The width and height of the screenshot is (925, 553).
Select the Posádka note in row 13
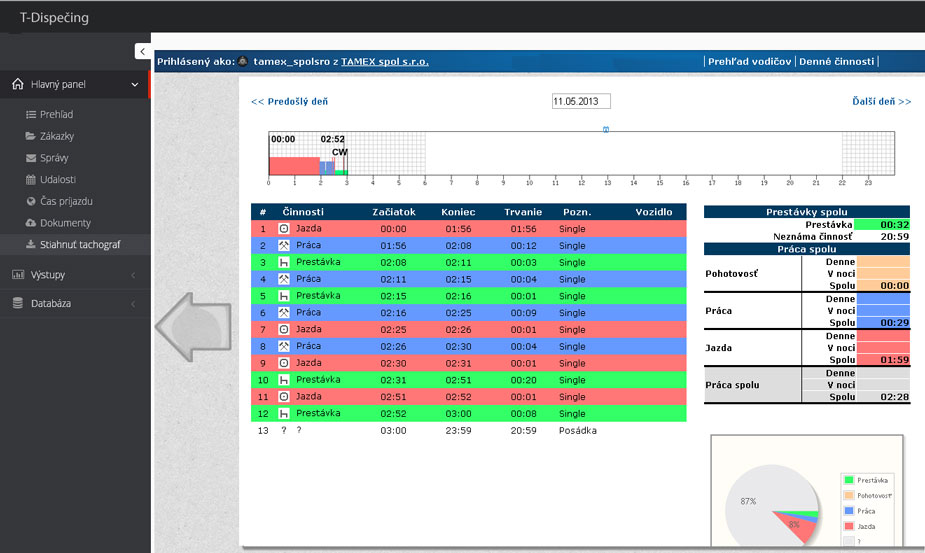pyautogui.click(x=578, y=430)
